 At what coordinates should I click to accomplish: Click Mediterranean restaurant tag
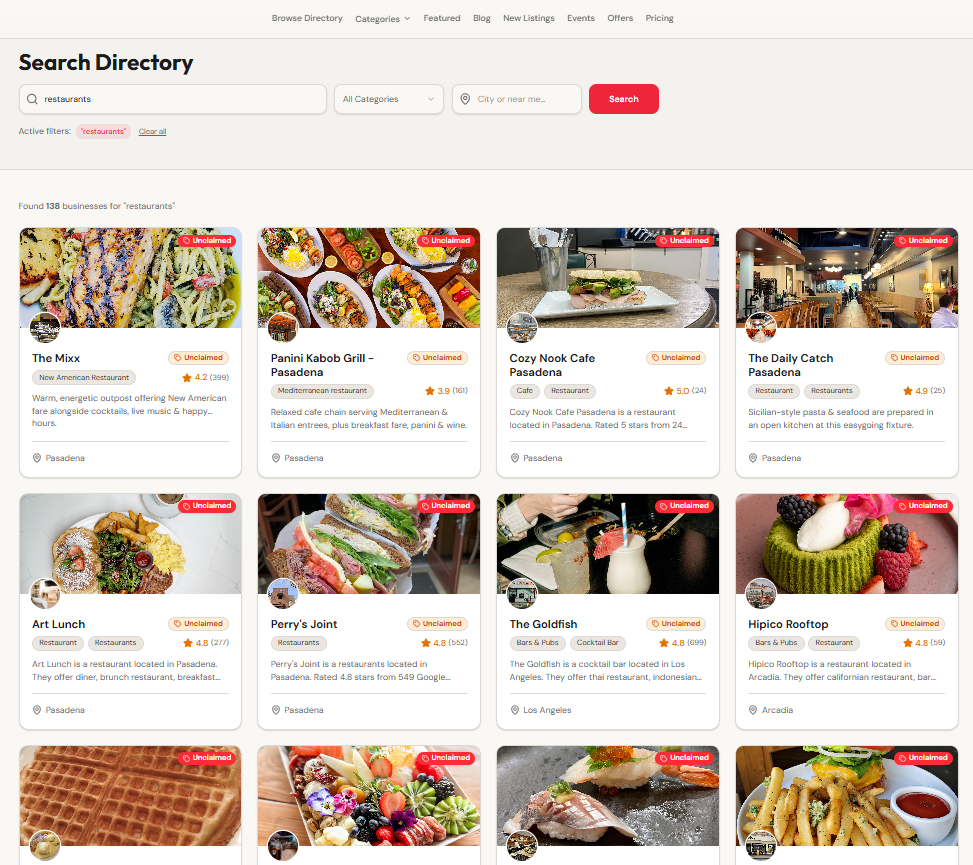[322, 391]
